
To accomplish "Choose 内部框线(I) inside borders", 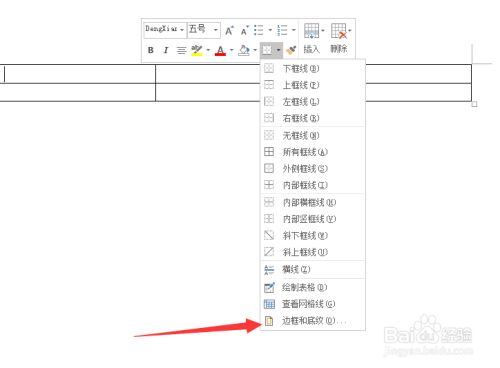I will click(313, 185).
